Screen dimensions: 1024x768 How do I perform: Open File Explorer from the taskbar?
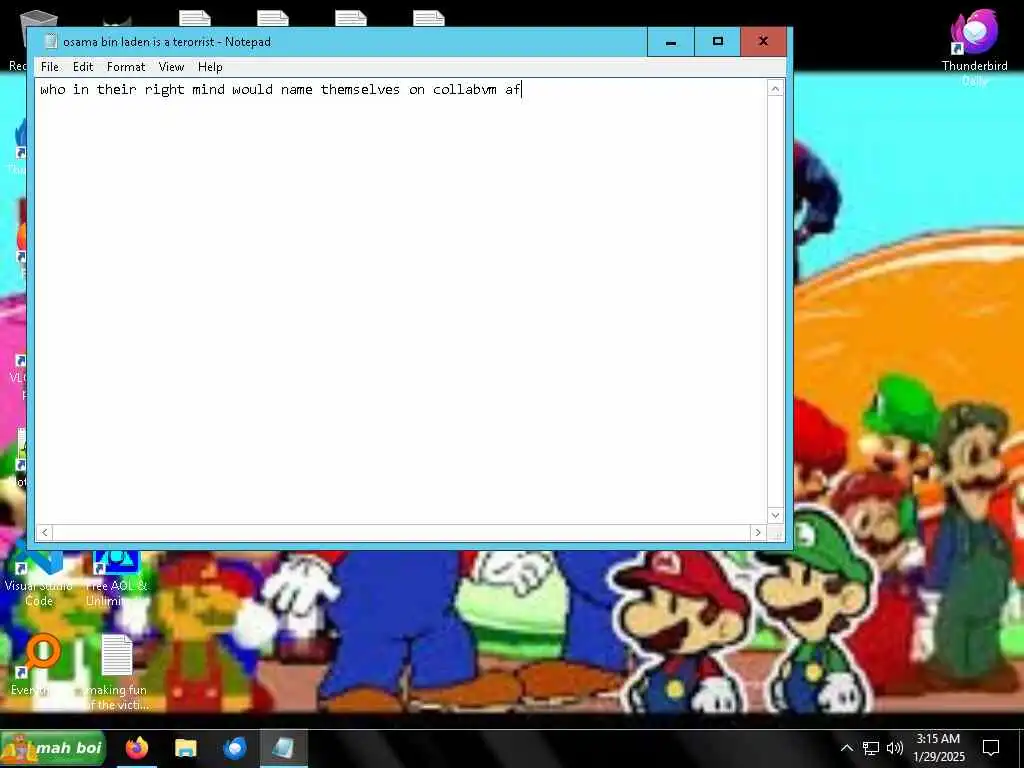pyautogui.click(x=185, y=748)
